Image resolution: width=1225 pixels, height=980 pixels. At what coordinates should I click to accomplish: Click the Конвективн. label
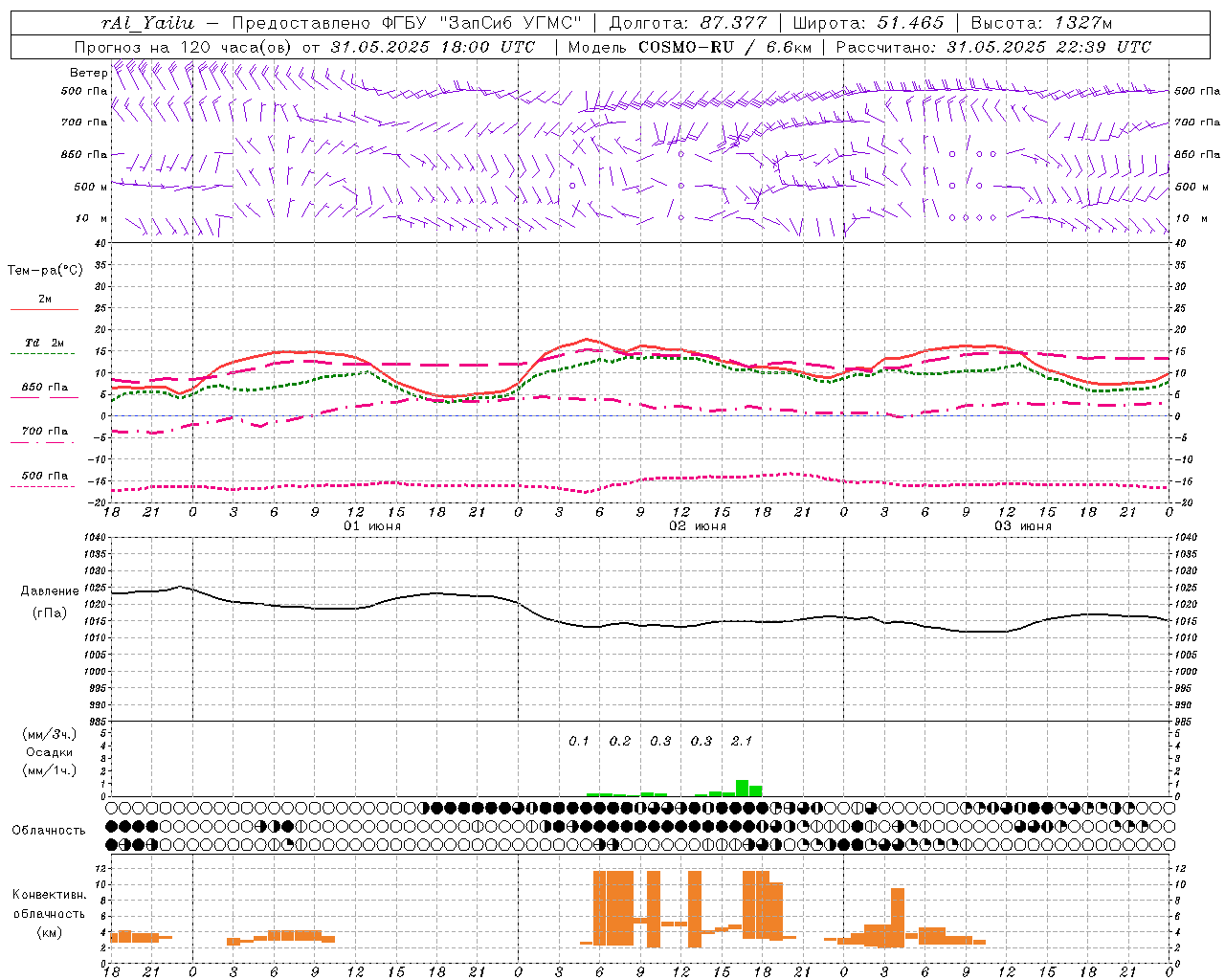pos(50,895)
